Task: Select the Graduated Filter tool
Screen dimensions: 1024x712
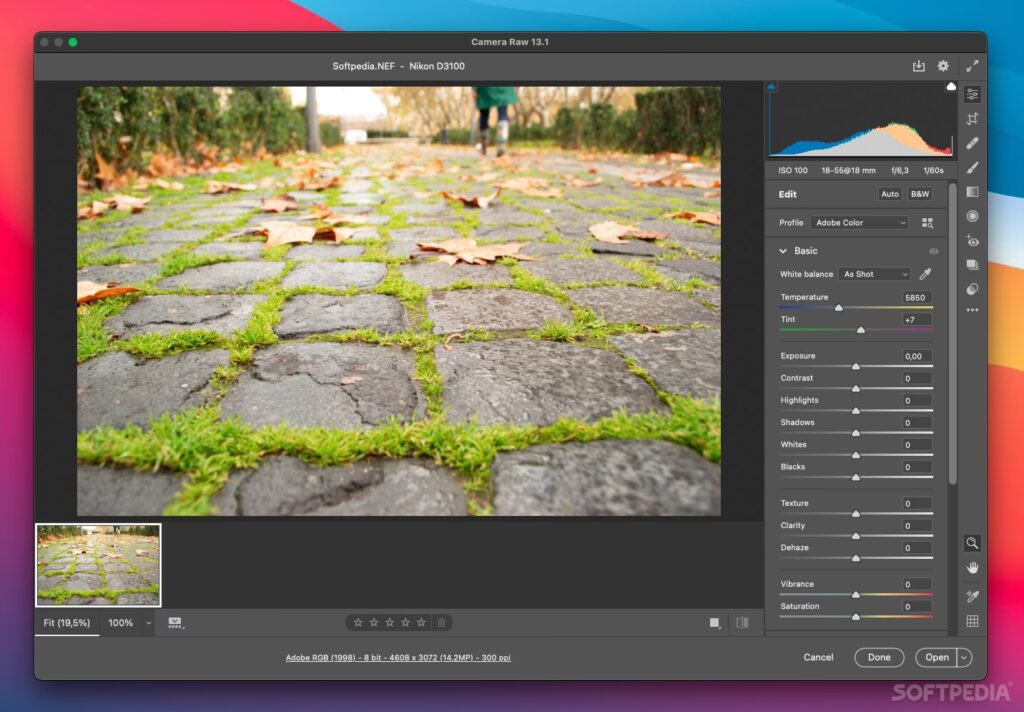Action: (x=972, y=192)
